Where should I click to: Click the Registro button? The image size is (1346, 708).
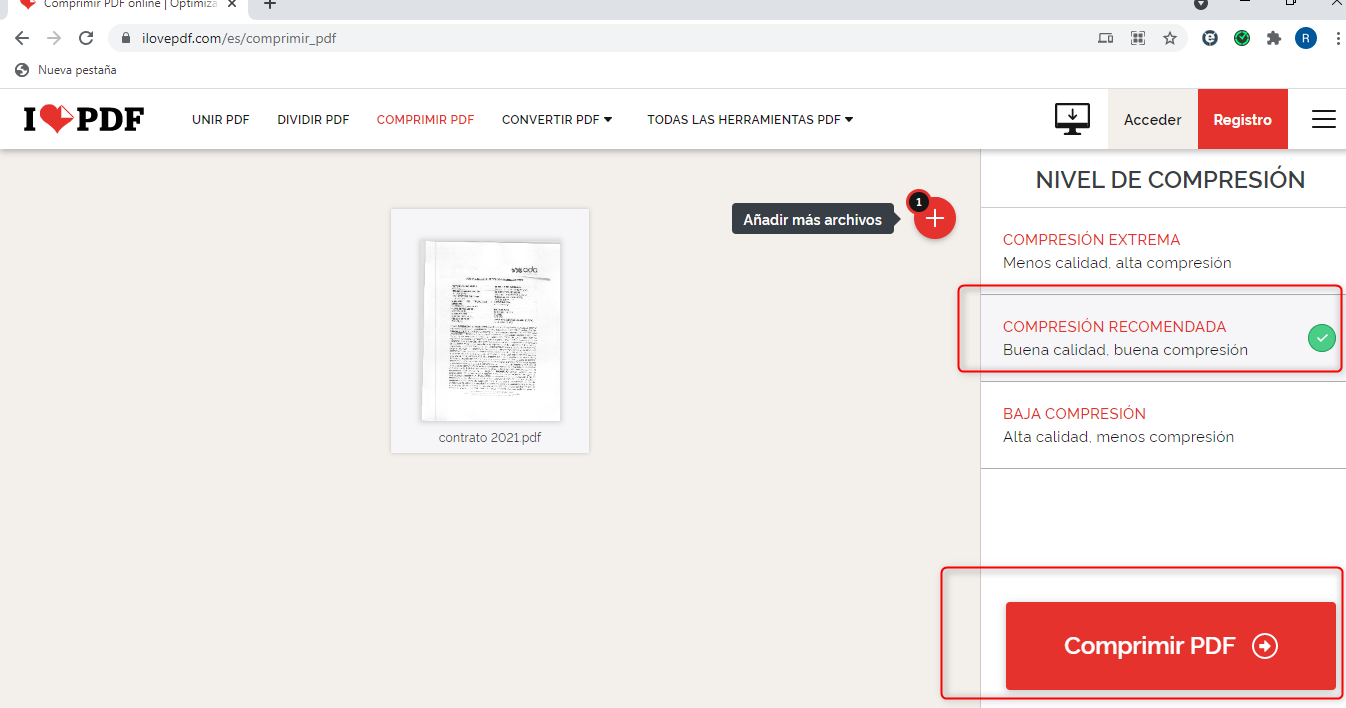1242,120
